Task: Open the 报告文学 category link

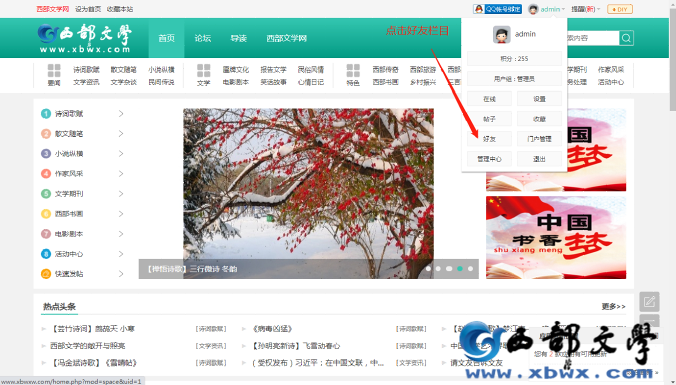Action: coord(273,69)
